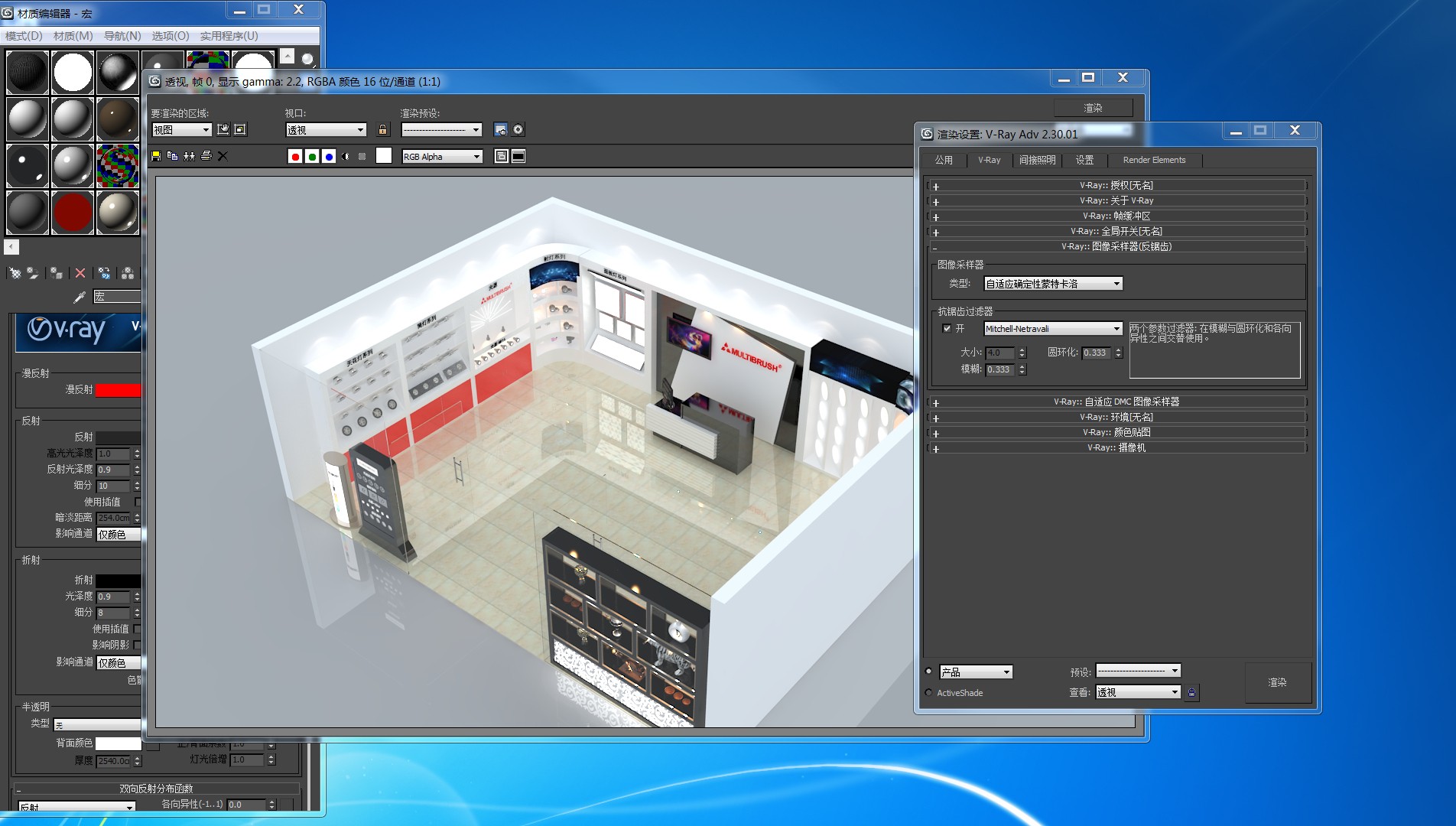The height and width of the screenshot is (826, 1456).
Task: Switch to the V-Ray tab
Action: click(990, 160)
